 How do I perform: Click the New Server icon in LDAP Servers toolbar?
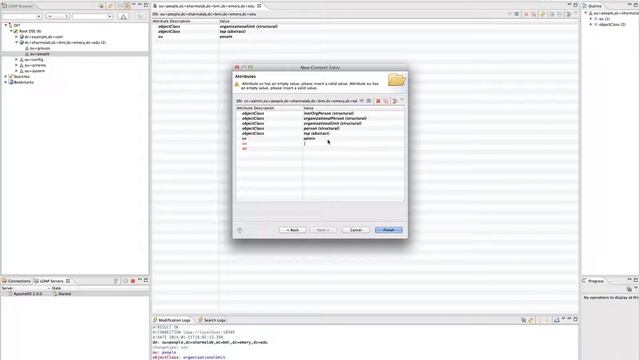tap(116, 281)
